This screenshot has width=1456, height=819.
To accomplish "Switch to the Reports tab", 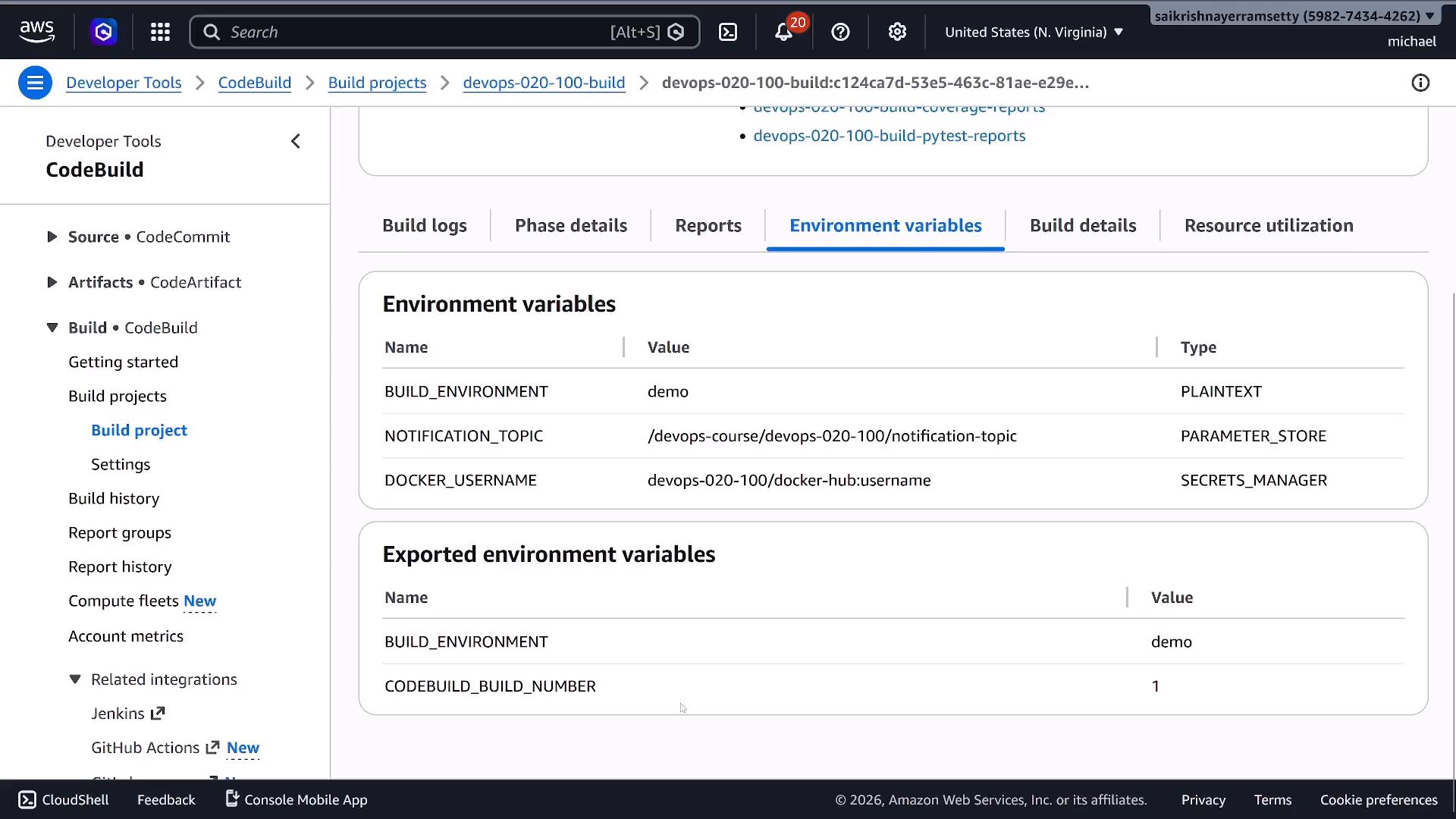I will click(x=708, y=226).
